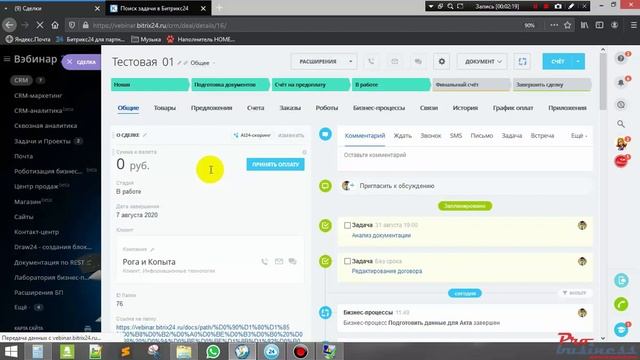Open WhatsApp from the taskbar
640x360 pixels.
click(x=213, y=351)
